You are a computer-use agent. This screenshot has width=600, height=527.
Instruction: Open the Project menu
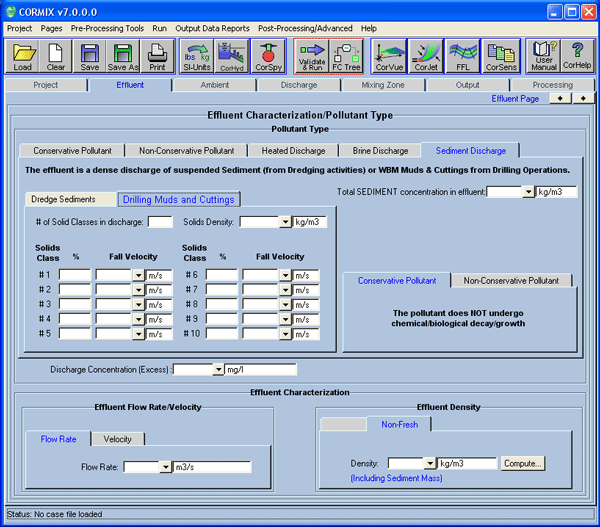click(20, 28)
